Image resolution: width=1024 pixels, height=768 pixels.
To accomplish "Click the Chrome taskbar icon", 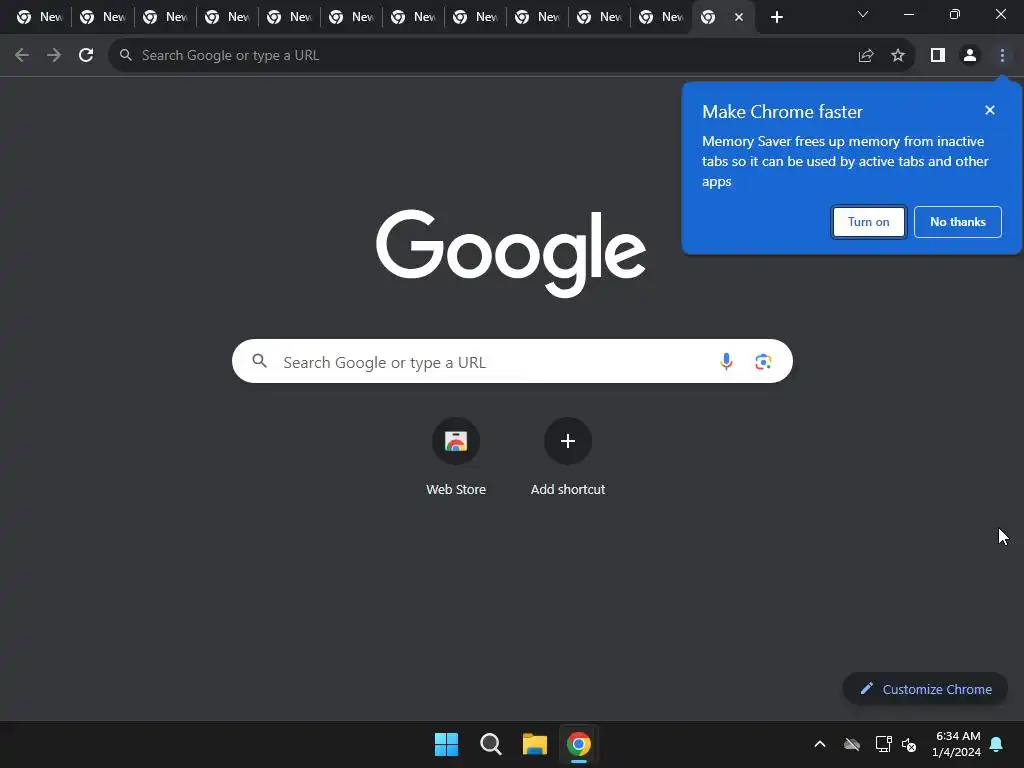I will point(579,744).
